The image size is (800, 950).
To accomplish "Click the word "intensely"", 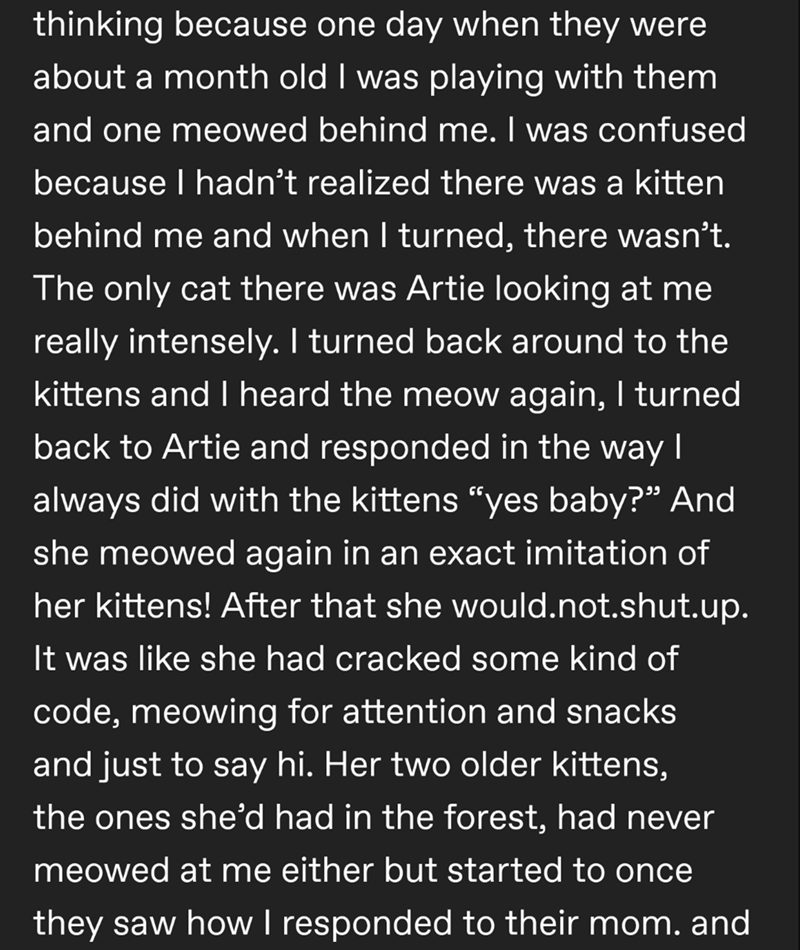I will (202, 342).
